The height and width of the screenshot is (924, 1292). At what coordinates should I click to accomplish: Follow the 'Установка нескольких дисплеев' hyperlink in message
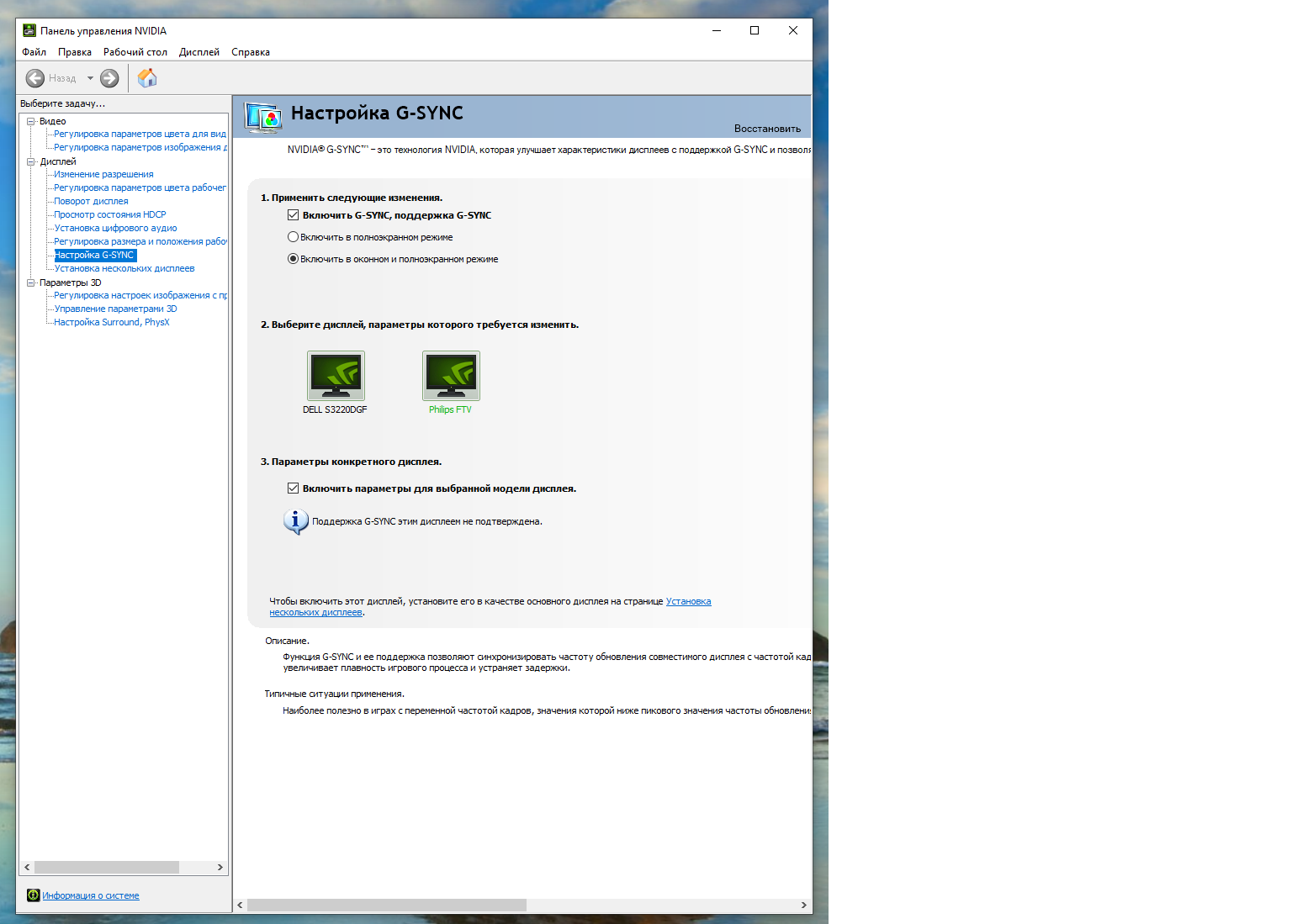(x=688, y=601)
